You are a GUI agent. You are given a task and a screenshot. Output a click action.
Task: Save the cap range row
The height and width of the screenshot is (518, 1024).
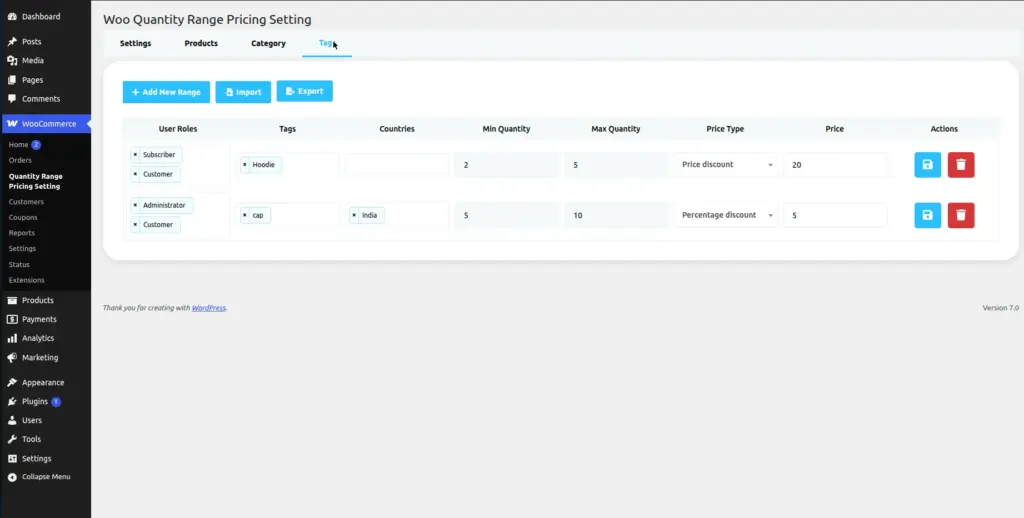tap(927, 216)
